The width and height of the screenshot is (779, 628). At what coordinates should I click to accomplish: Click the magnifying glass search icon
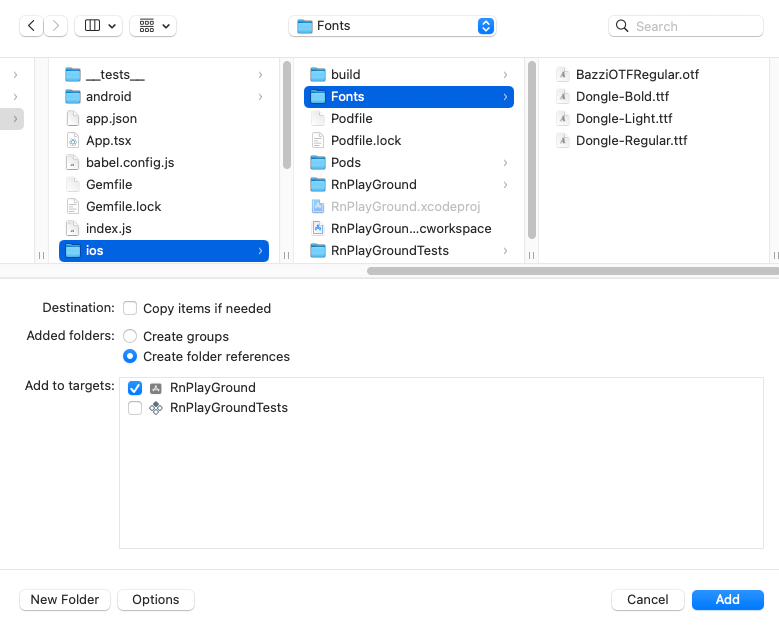(622, 26)
